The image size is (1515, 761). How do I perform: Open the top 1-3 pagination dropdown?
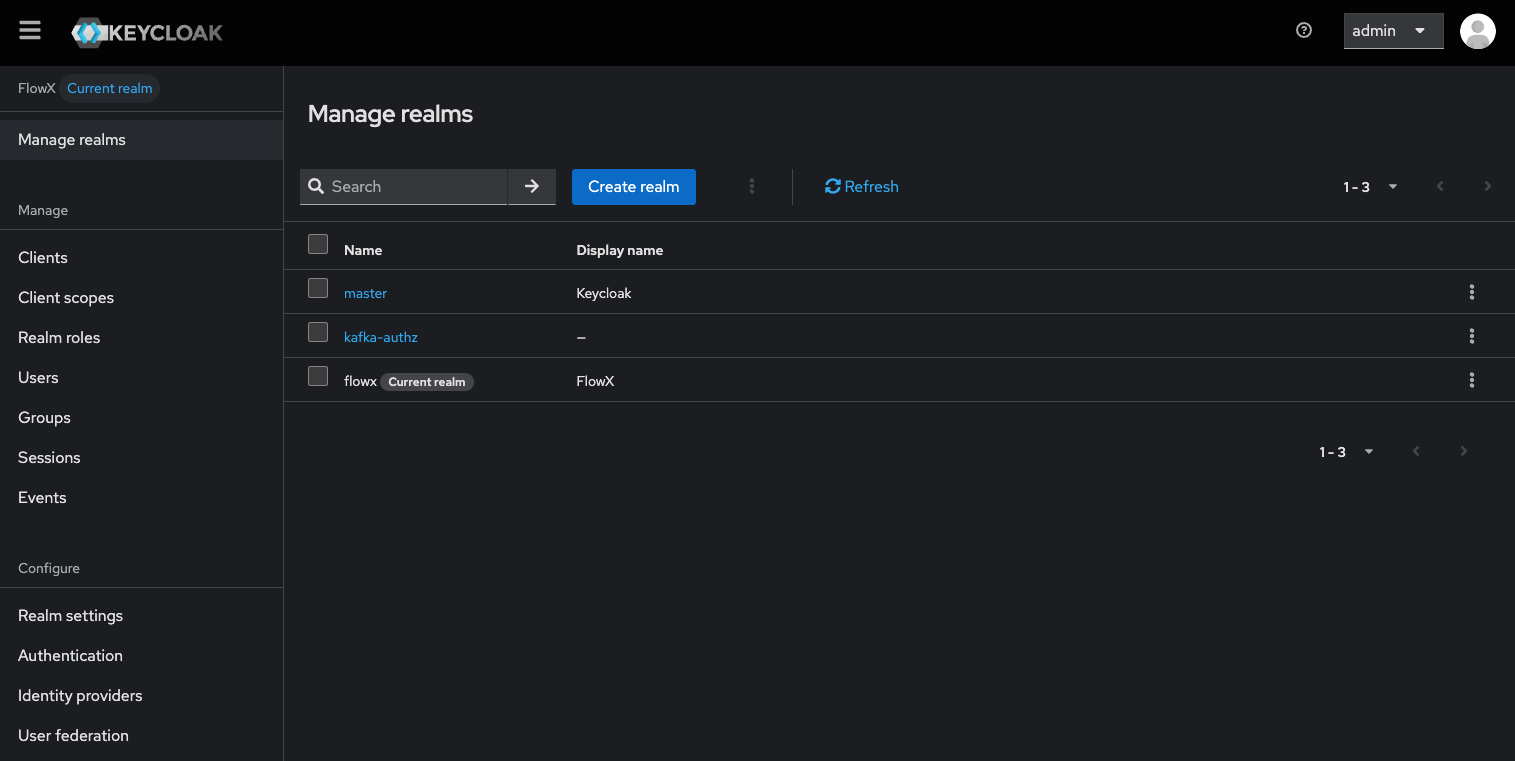(x=1370, y=187)
